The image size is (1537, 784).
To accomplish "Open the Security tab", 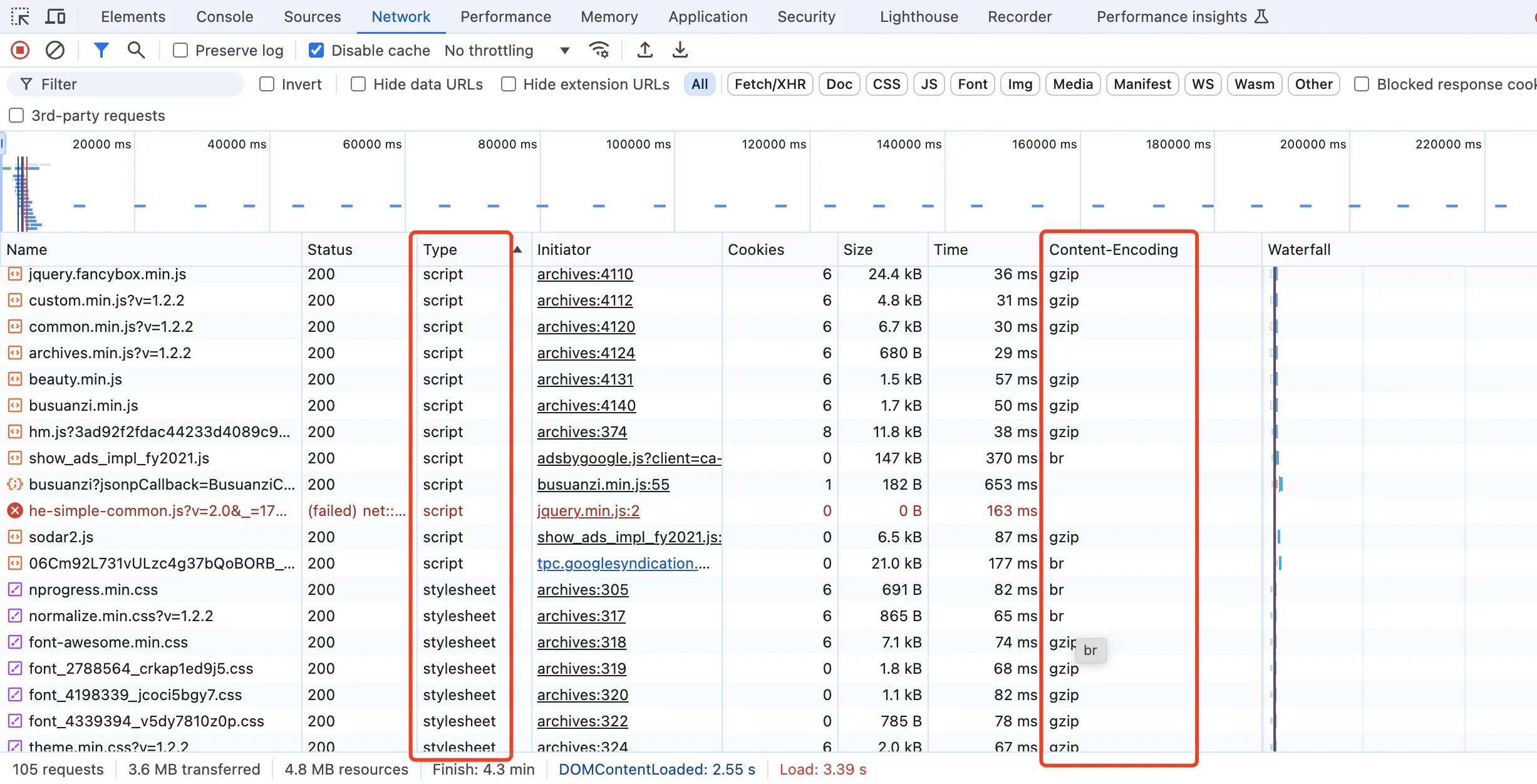I will (807, 17).
